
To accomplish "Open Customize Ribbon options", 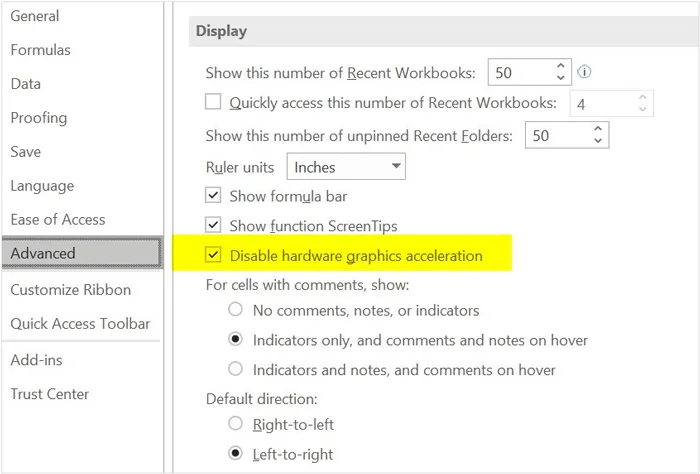I will coord(71,290).
